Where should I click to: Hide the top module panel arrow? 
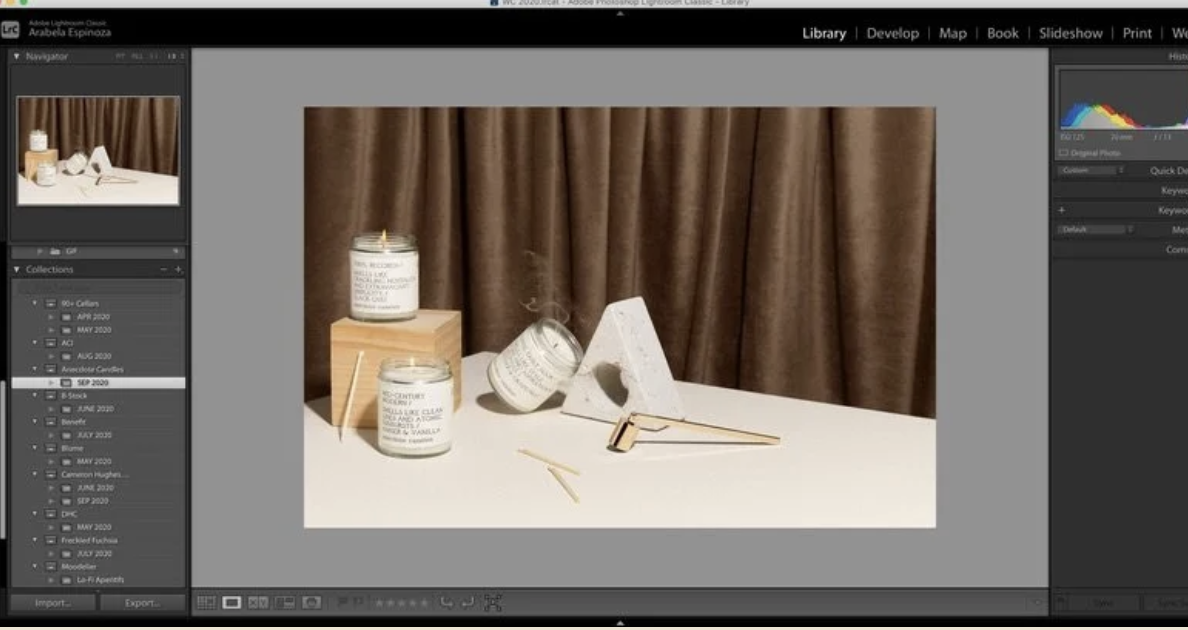[620, 14]
